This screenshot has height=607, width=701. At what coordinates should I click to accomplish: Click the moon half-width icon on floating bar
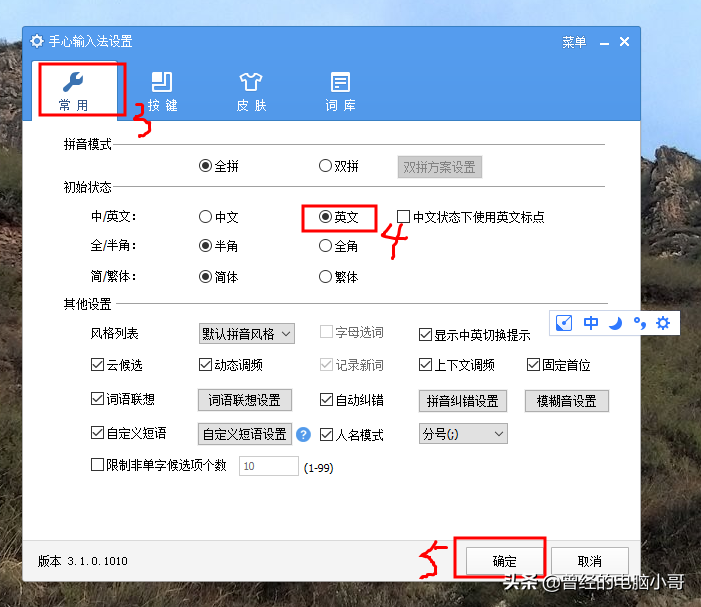pyautogui.click(x=616, y=323)
